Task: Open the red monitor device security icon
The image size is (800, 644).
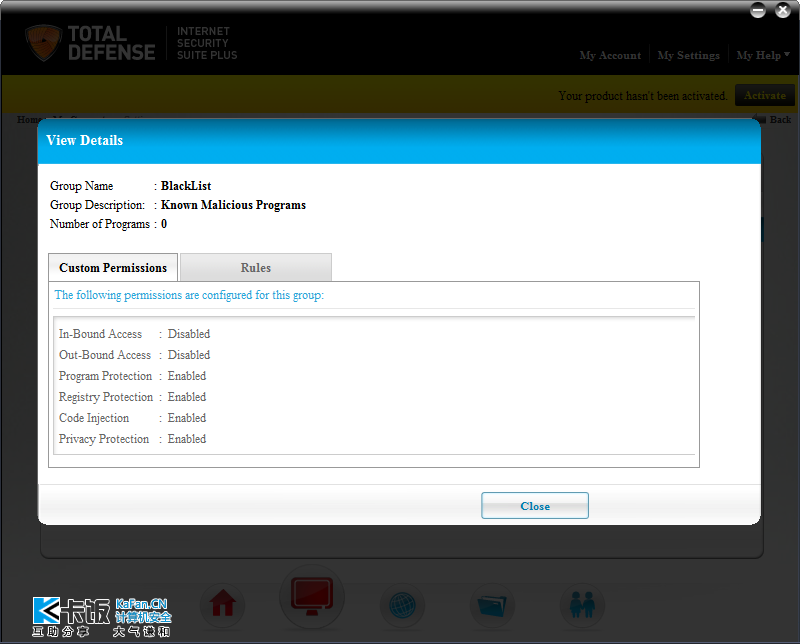Action: coord(312,597)
